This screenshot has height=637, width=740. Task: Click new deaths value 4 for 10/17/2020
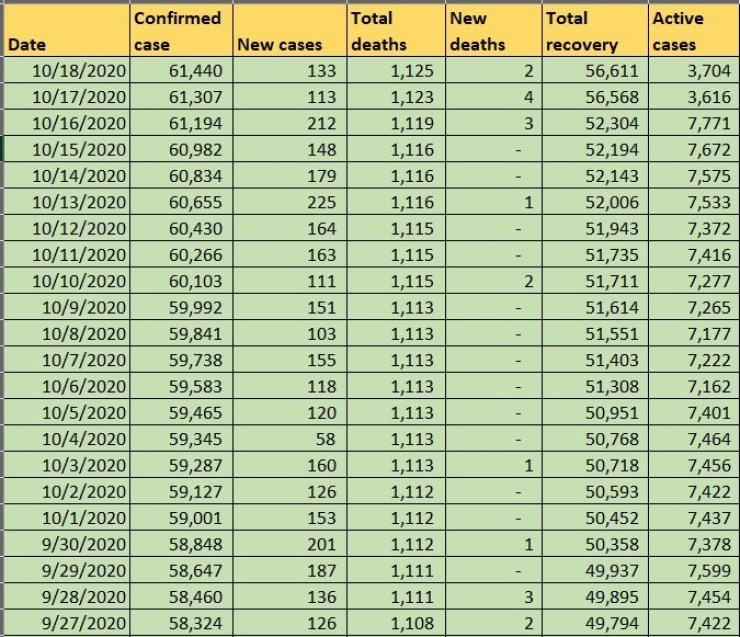(x=493, y=97)
